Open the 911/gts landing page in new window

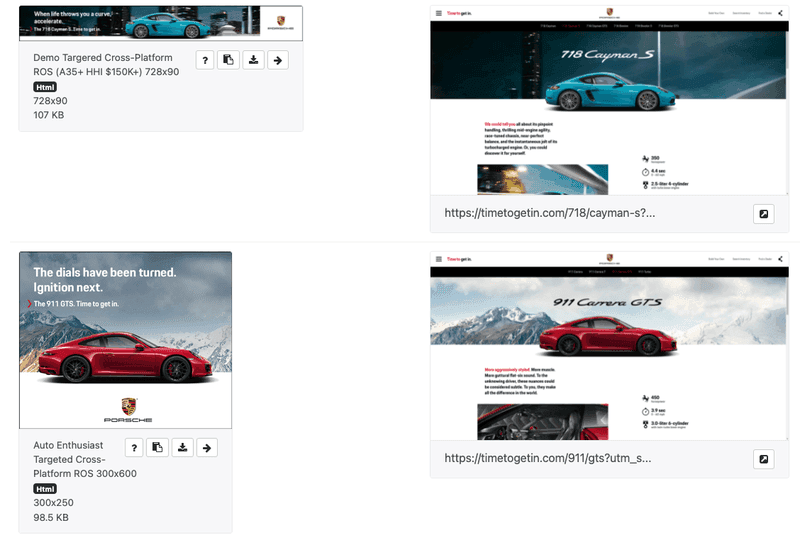(764, 459)
